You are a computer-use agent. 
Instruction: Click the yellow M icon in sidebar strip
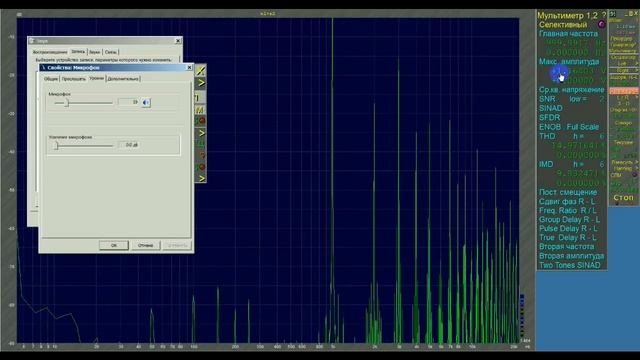pos(200,110)
